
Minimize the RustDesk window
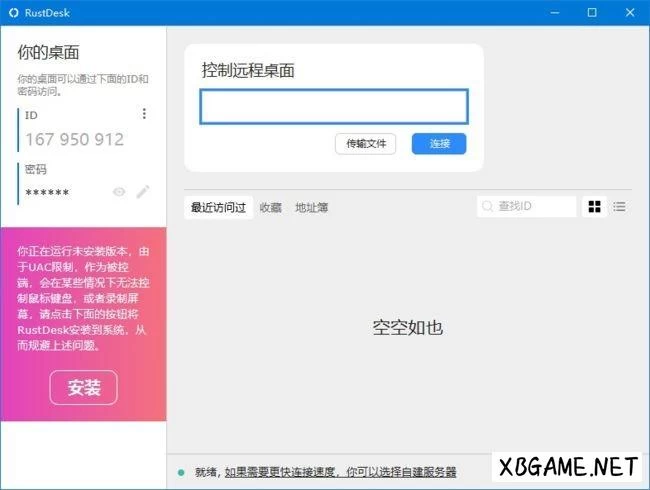coord(557,12)
